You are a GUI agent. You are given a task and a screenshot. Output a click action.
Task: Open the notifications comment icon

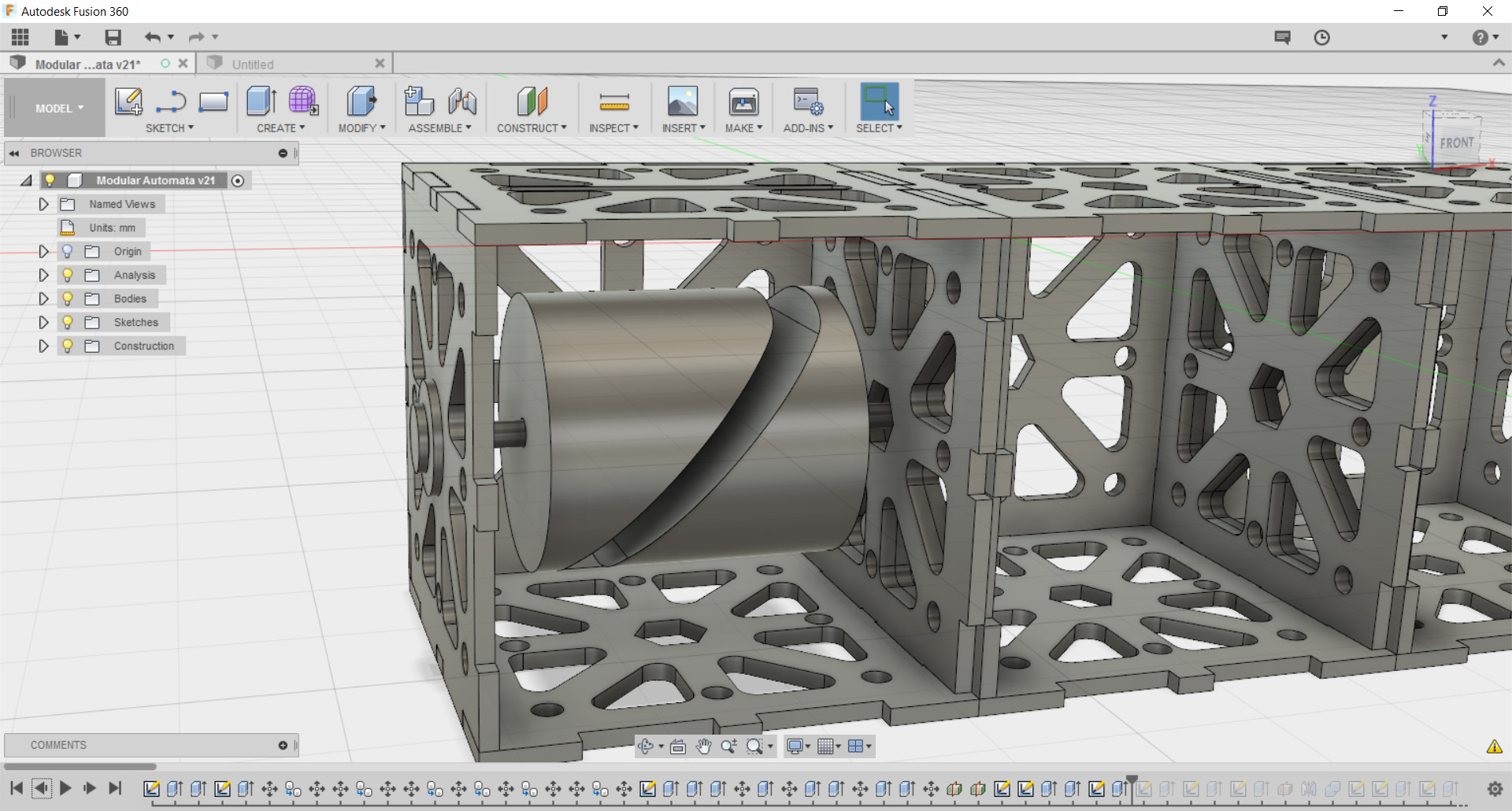pos(1283,37)
